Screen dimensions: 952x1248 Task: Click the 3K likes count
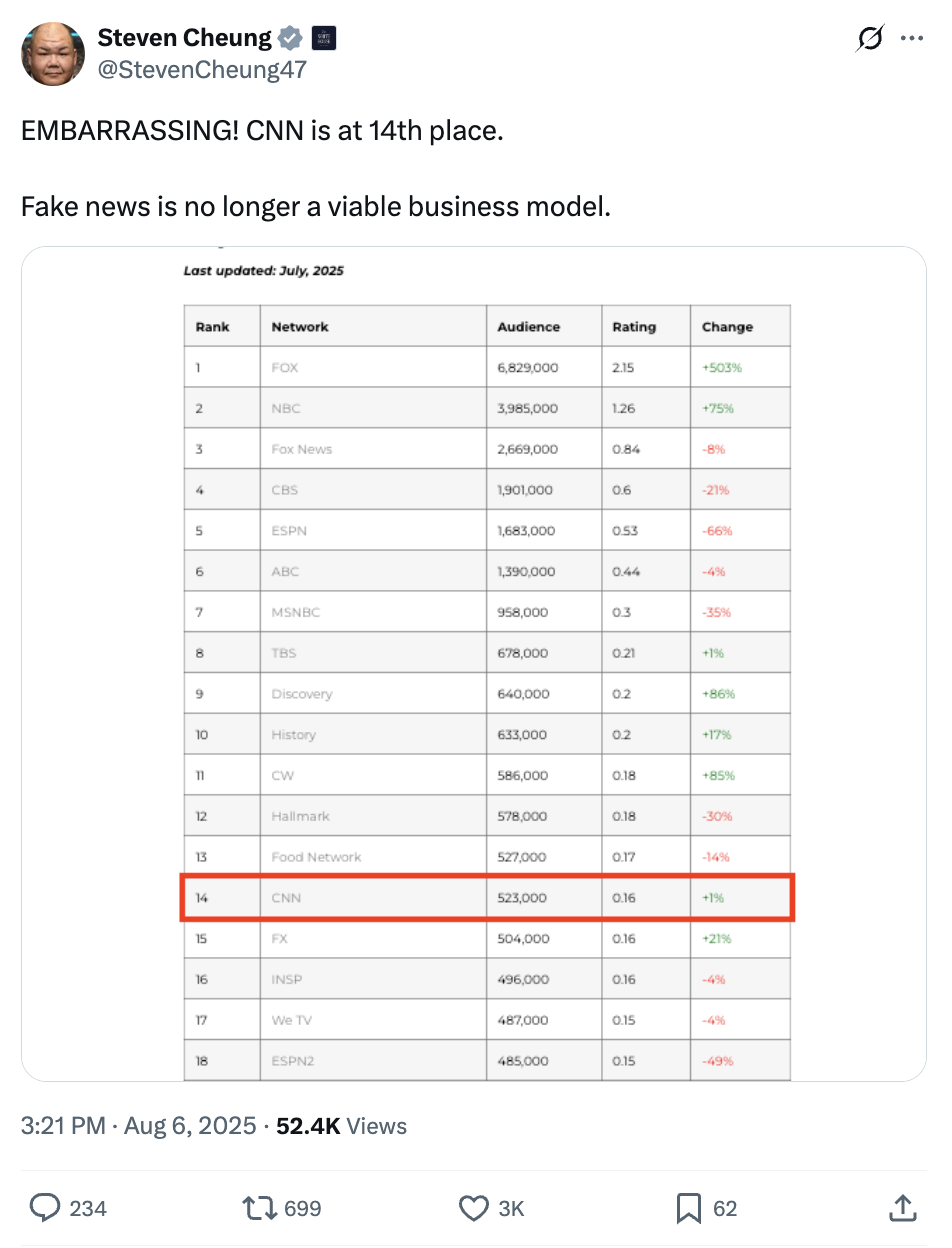pyautogui.click(x=511, y=1209)
